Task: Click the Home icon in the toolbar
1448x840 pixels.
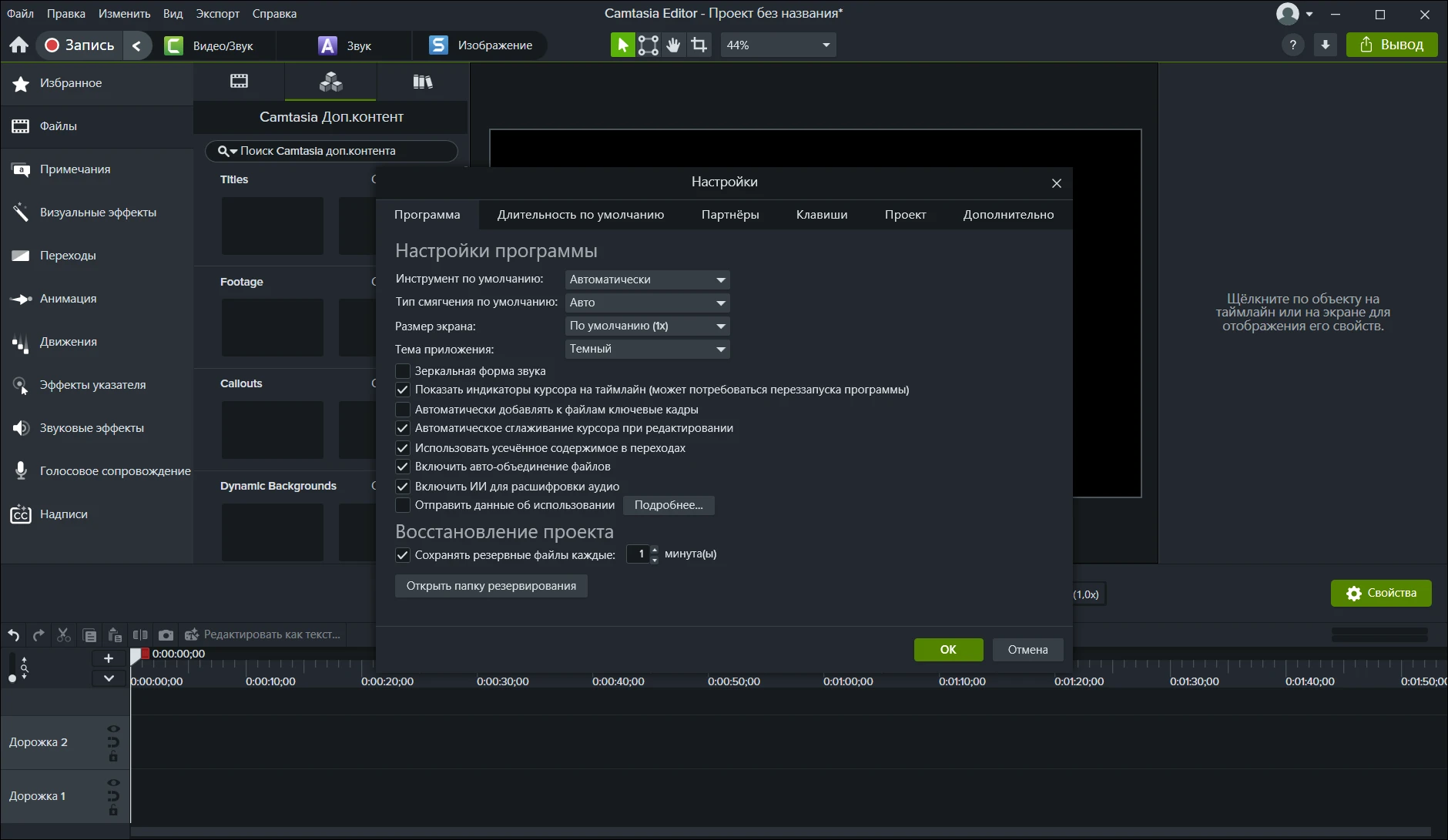Action: tap(19, 45)
